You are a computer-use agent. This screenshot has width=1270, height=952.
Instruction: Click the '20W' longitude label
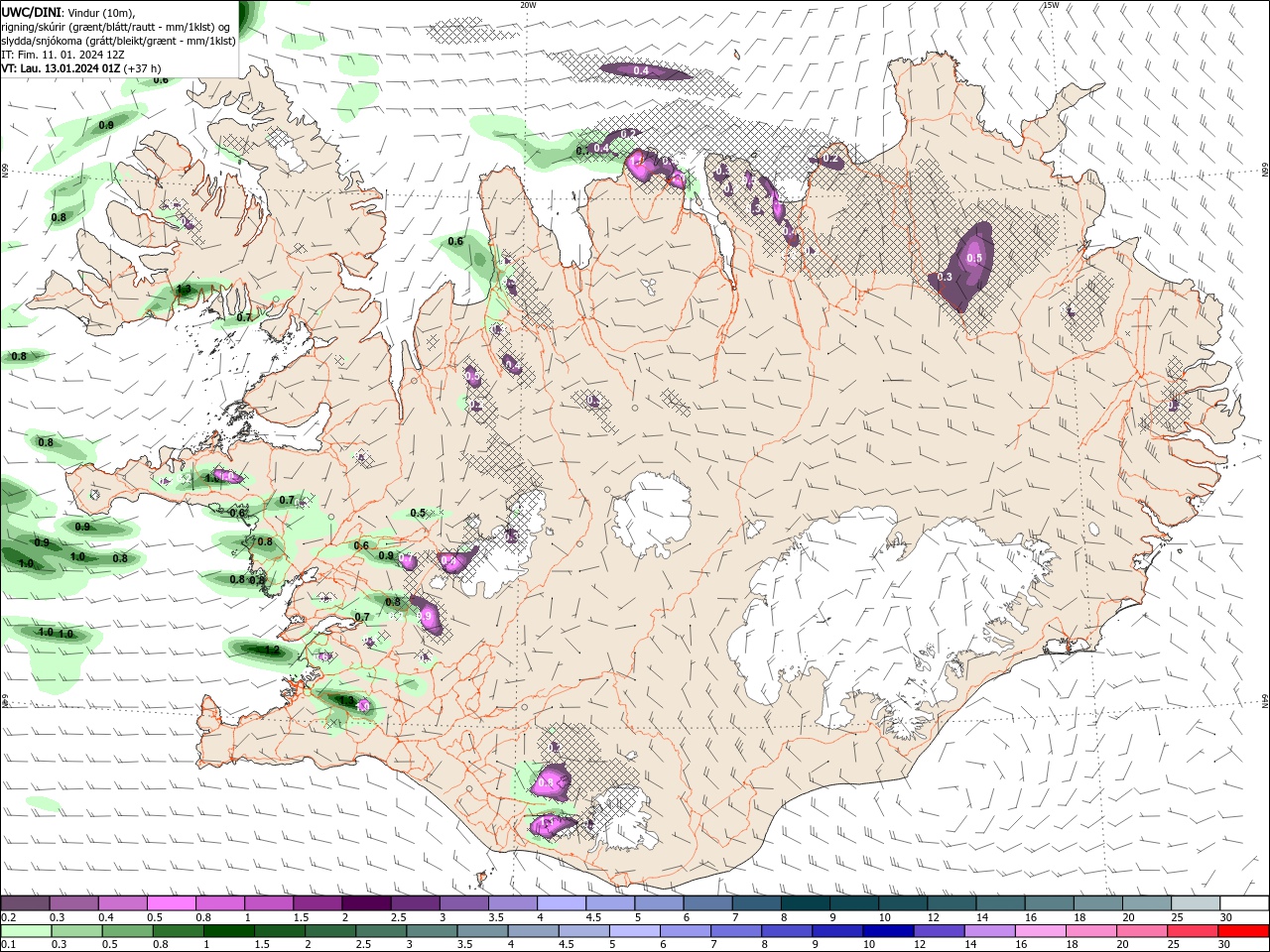(x=528, y=5)
